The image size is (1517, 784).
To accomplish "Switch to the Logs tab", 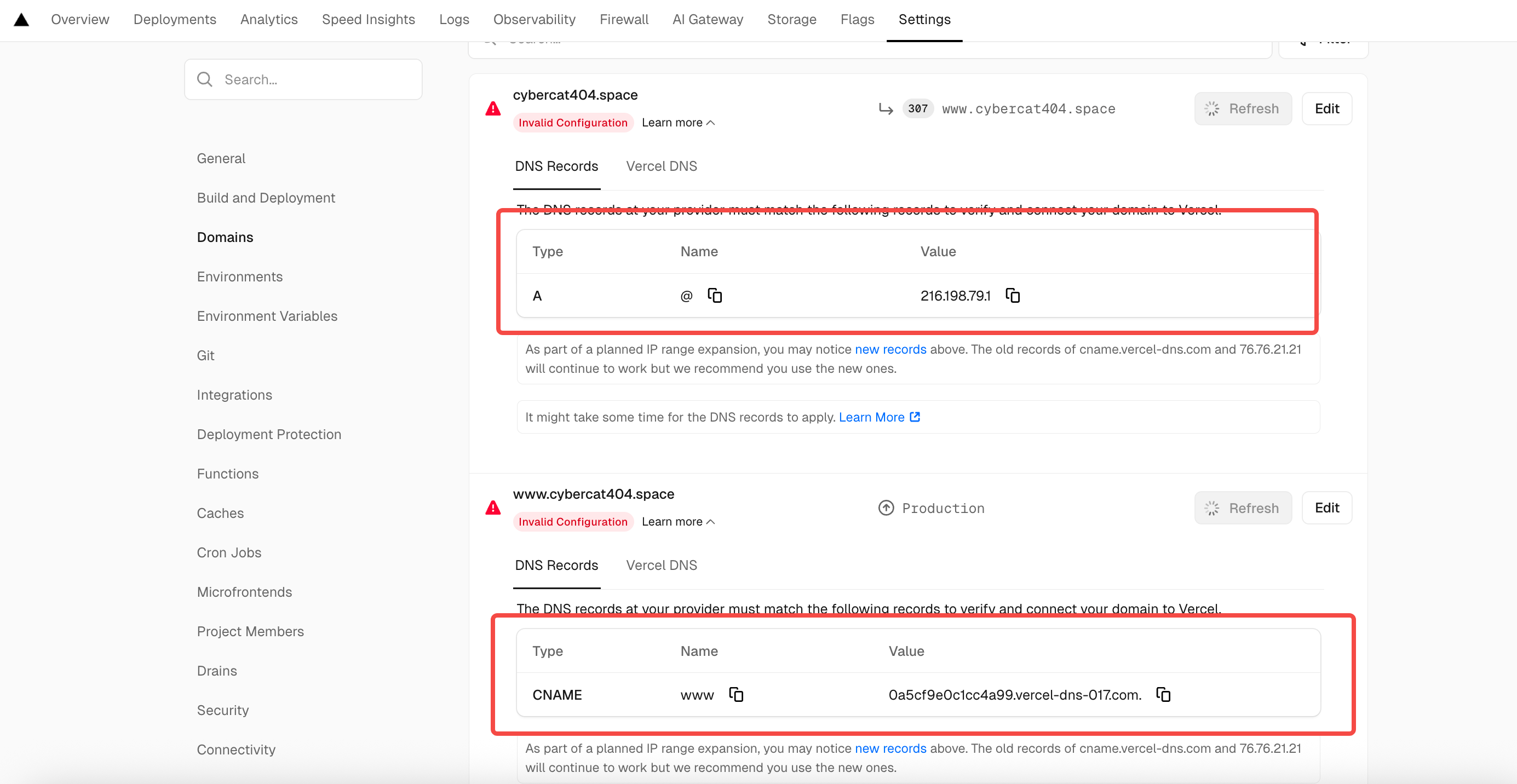I will [454, 19].
